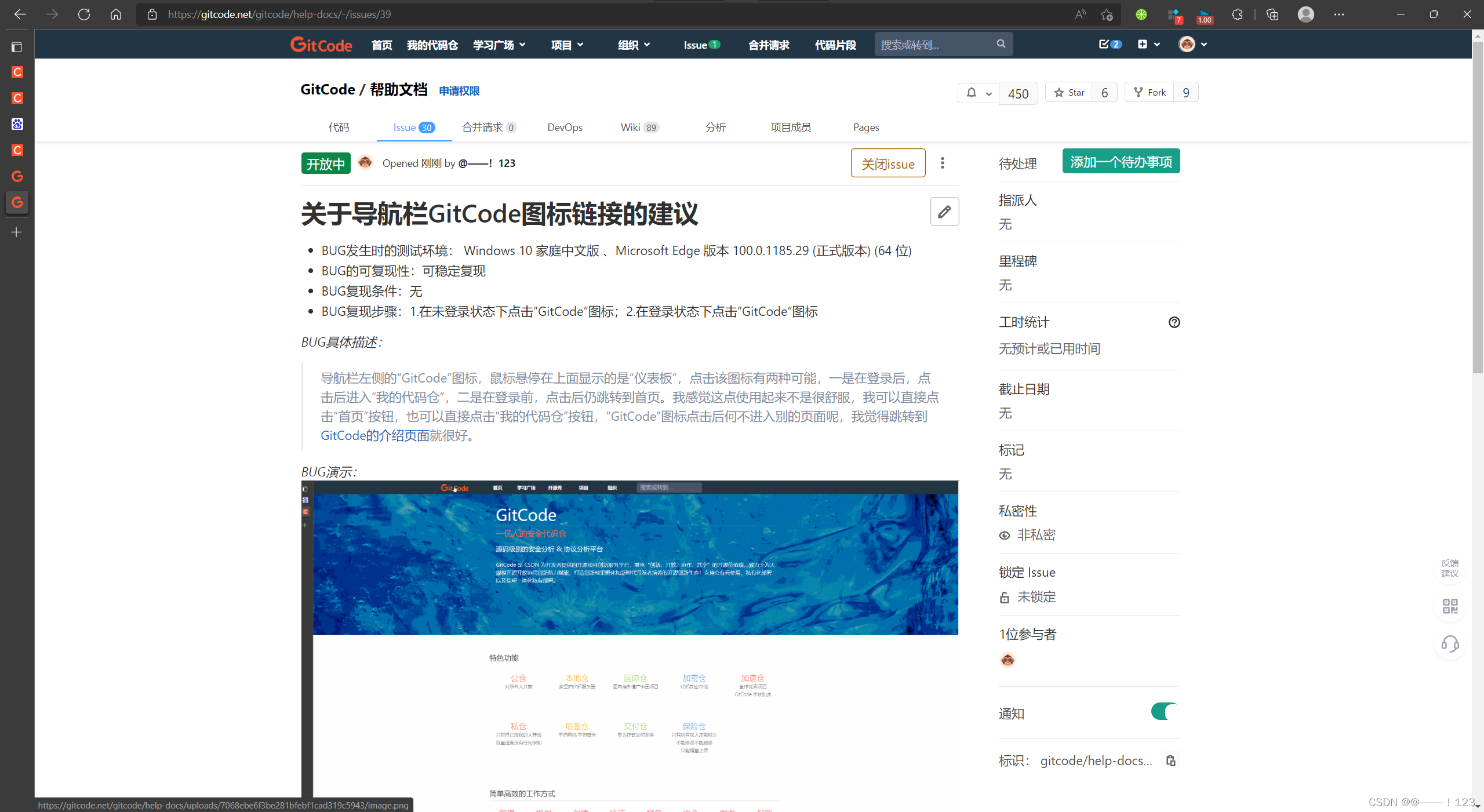1484x812 pixels.
Task: Open the GitCode的介绍页面 link
Action: tap(374, 435)
